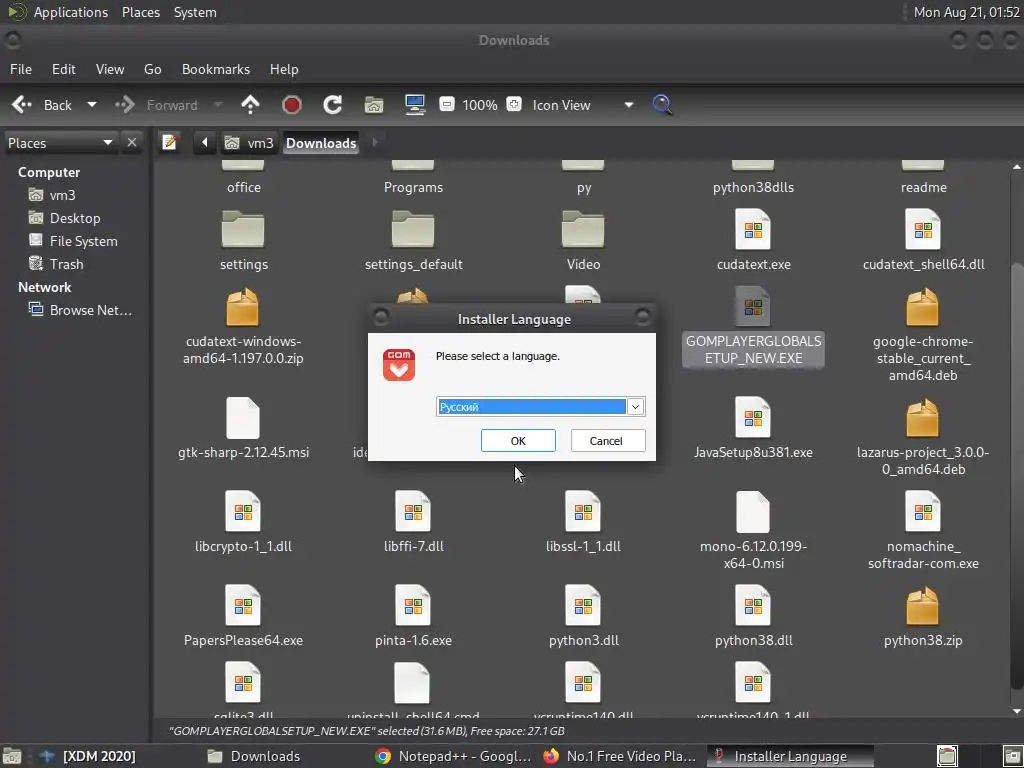Select PapersPlease64.exe file

pos(243,616)
